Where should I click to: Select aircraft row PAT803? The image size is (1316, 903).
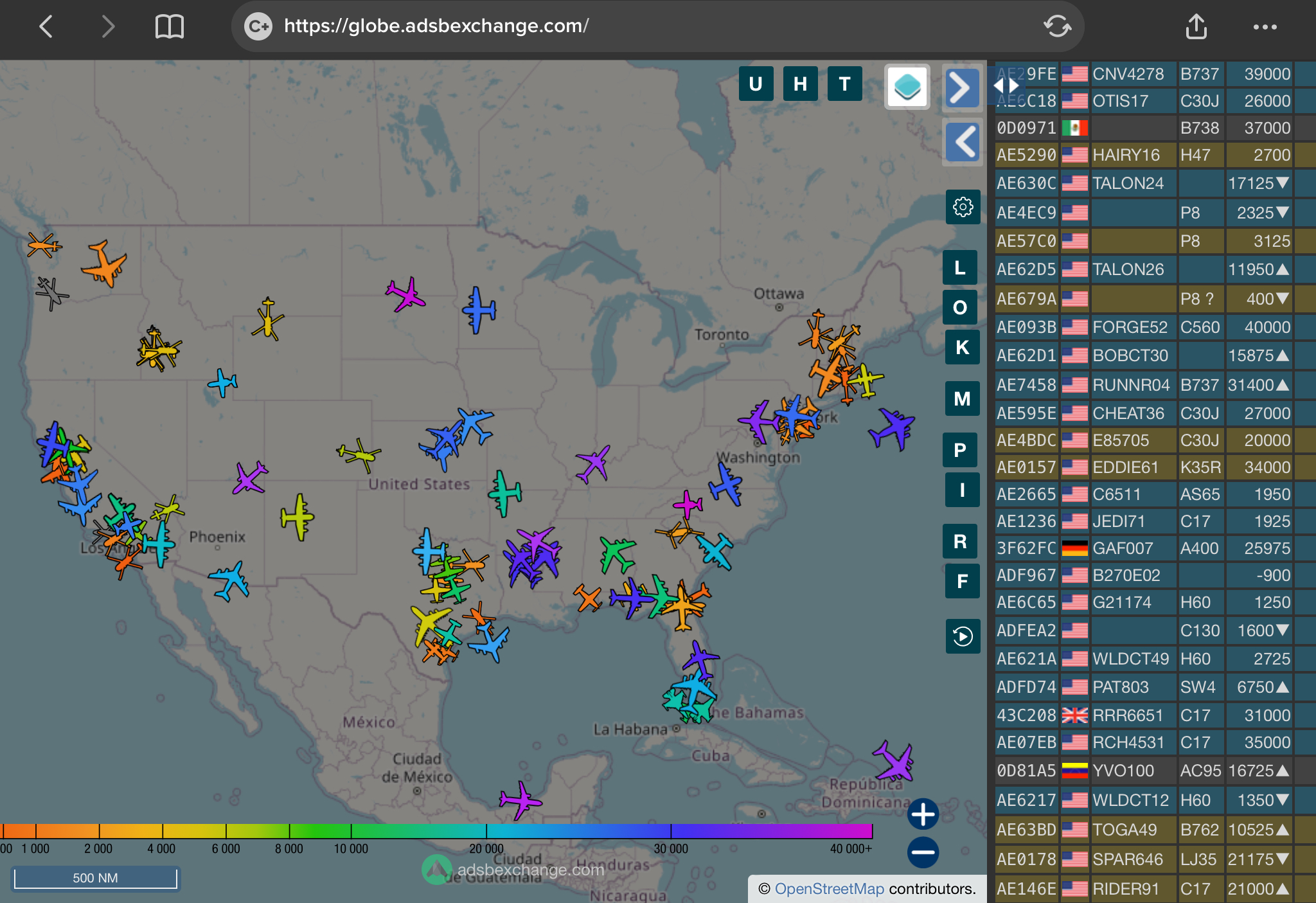tap(1155, 687)
